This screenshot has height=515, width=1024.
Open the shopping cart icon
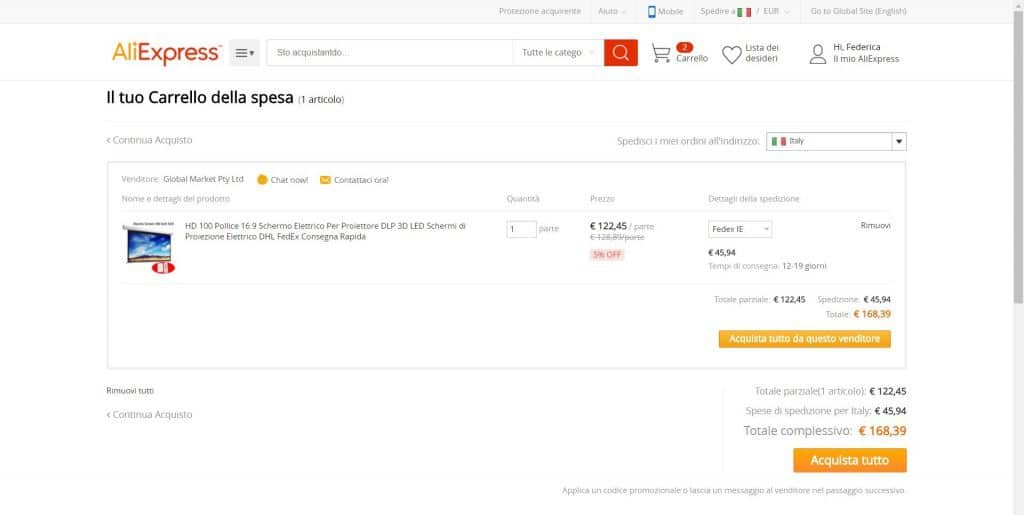[x=661, y=54]
